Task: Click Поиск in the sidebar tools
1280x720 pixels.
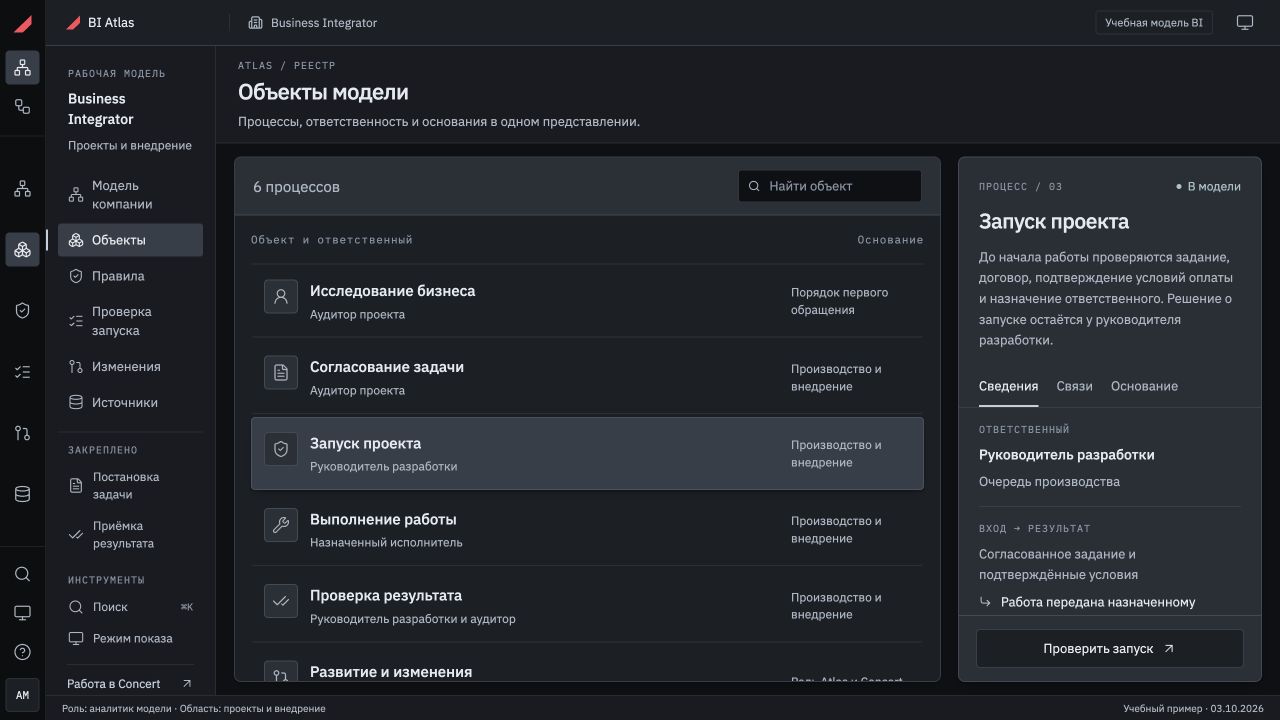Action: coord(130,607)
